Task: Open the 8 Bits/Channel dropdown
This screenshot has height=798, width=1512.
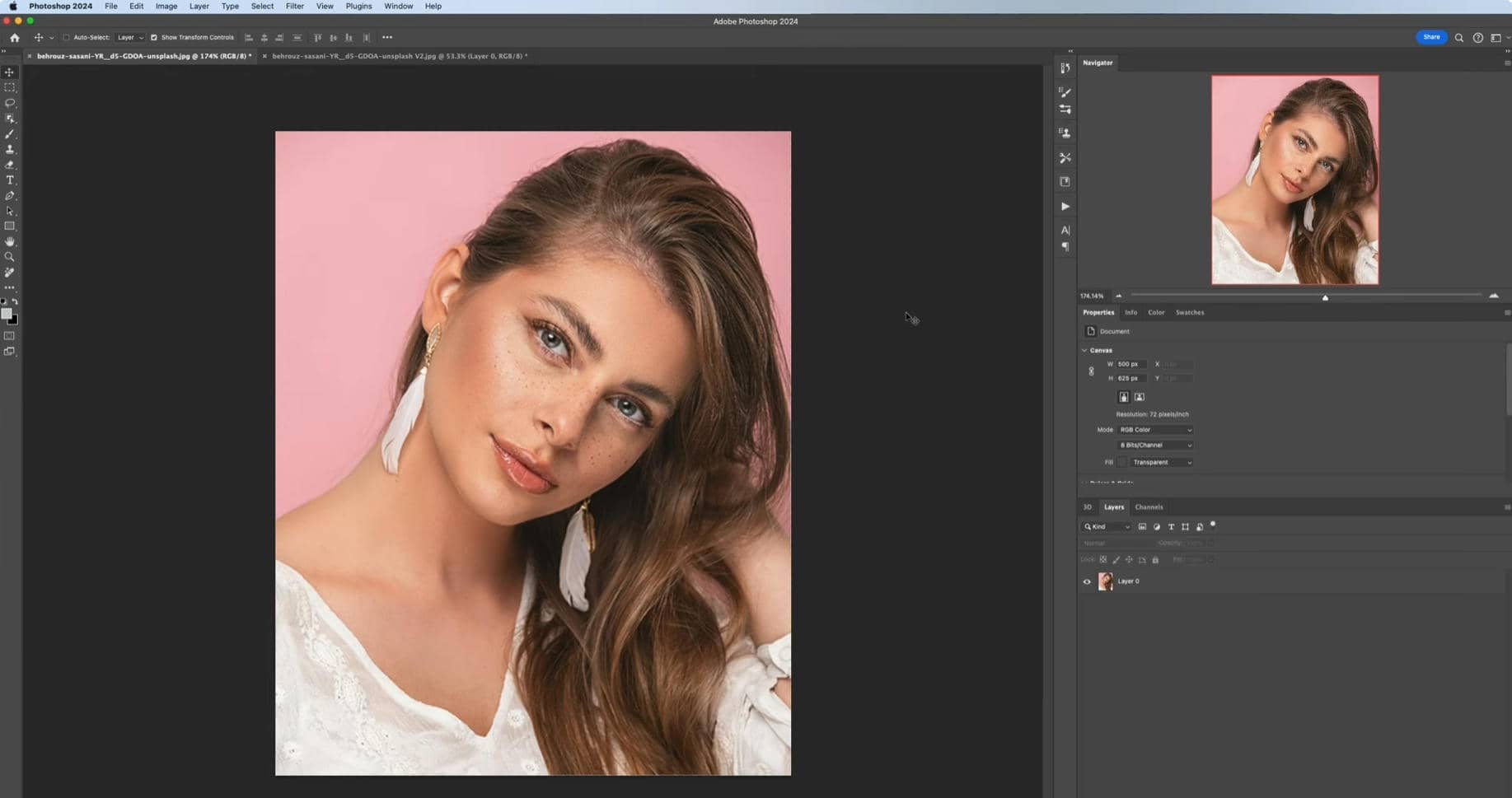Action: coord(1155,446)
